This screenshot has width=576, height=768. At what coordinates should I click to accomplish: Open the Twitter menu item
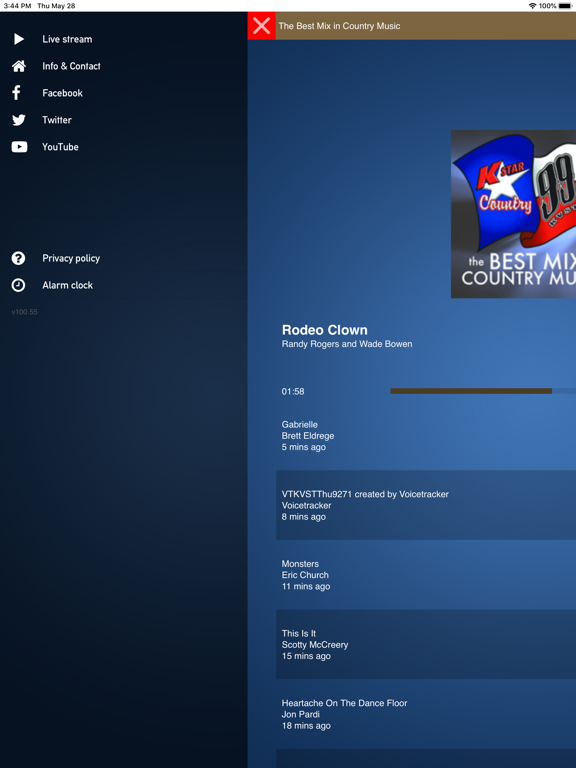coord(123,120)
